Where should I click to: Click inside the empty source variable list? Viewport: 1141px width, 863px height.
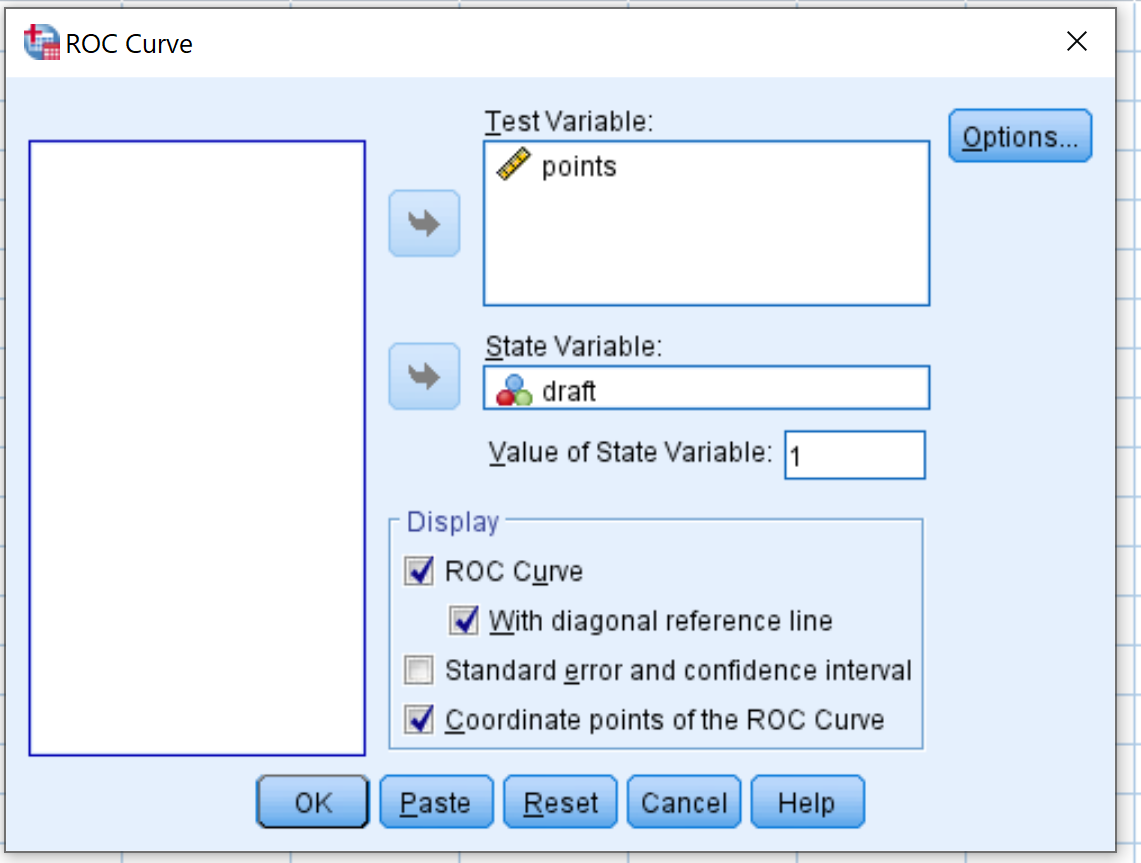point(197,448)
